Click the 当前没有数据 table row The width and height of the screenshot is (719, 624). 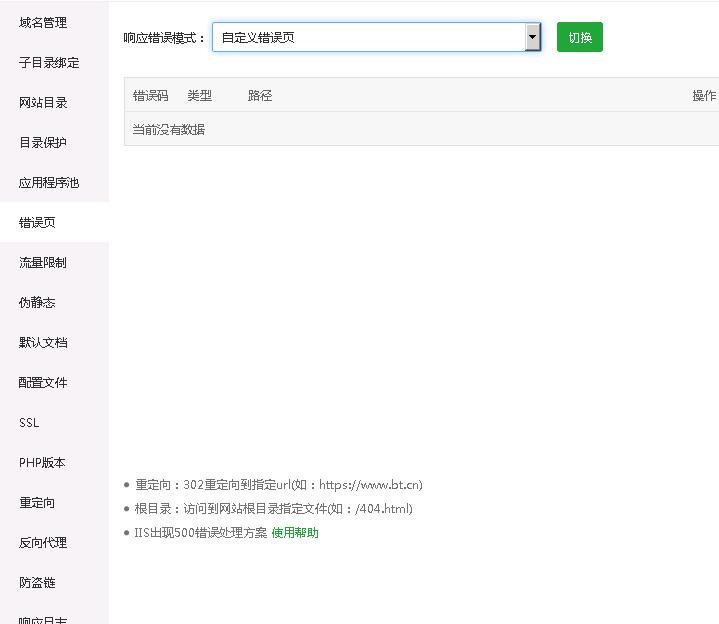[x=421, y=129]
